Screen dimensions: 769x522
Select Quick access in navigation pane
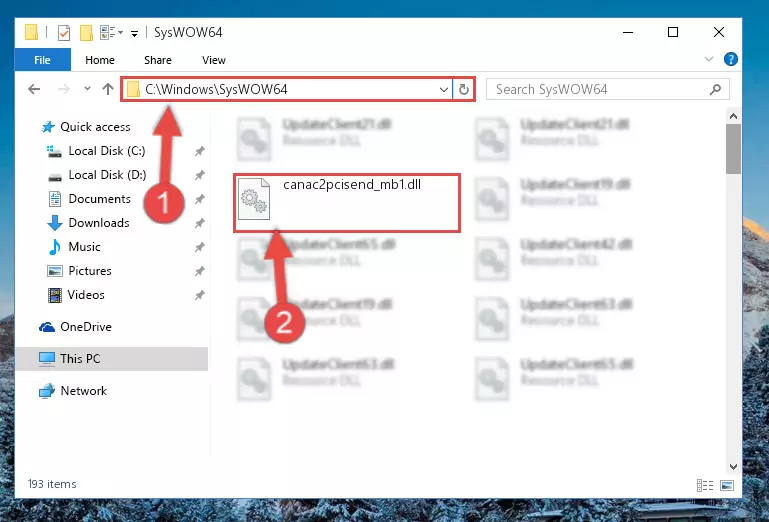point(95,127)
